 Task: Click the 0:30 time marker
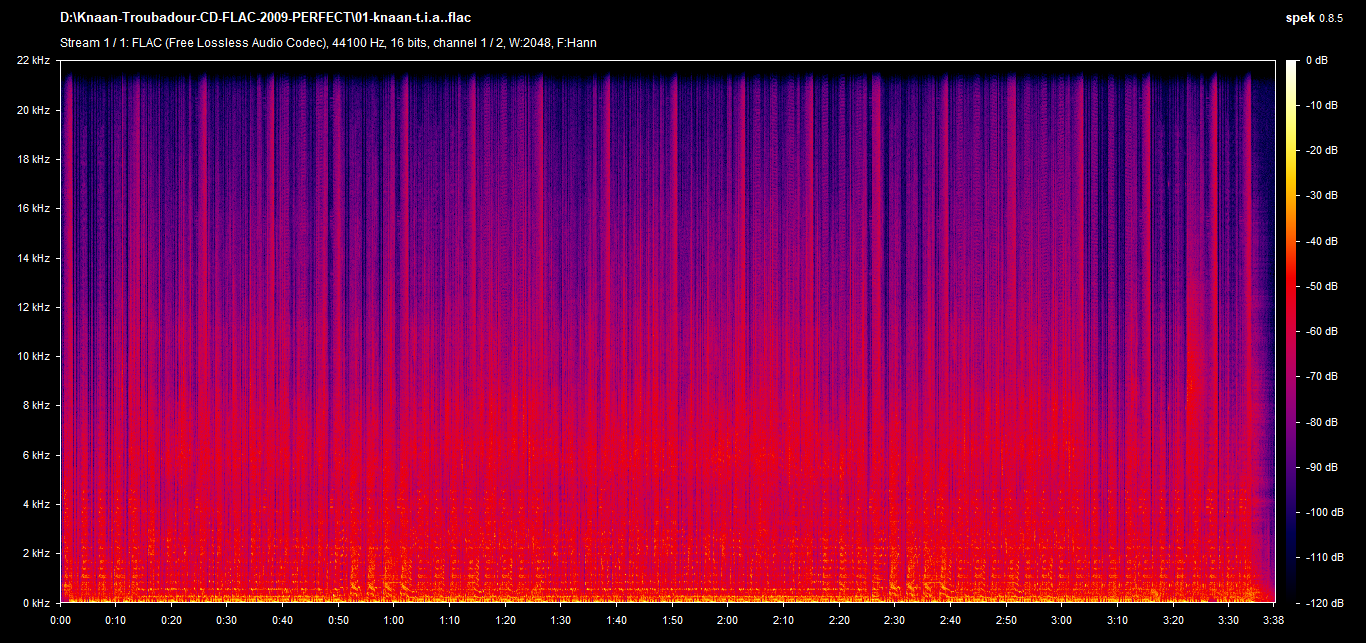pyautogui.click(x=227, y=619)
